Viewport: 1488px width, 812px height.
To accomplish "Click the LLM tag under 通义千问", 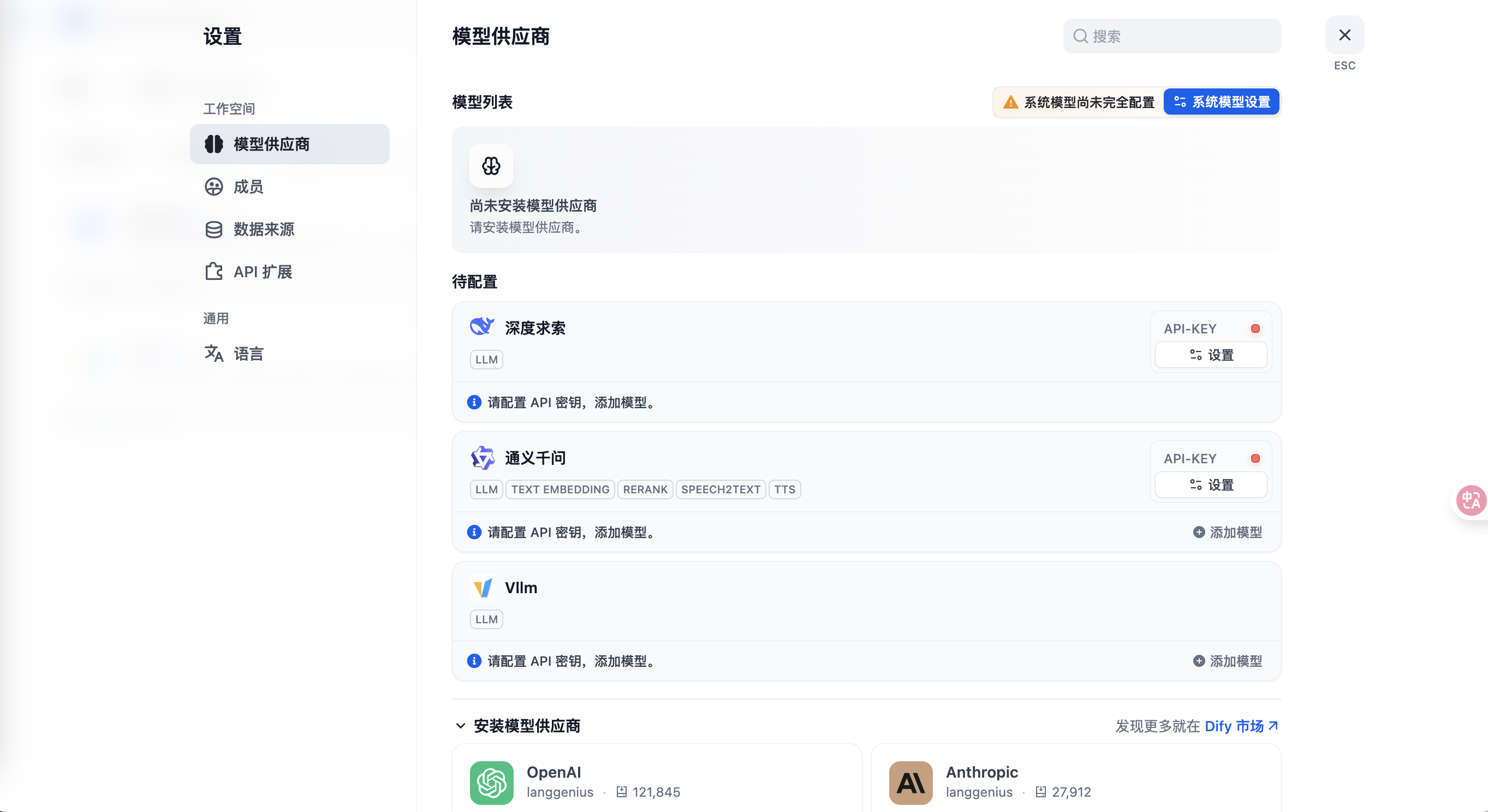I will (486, 489).
